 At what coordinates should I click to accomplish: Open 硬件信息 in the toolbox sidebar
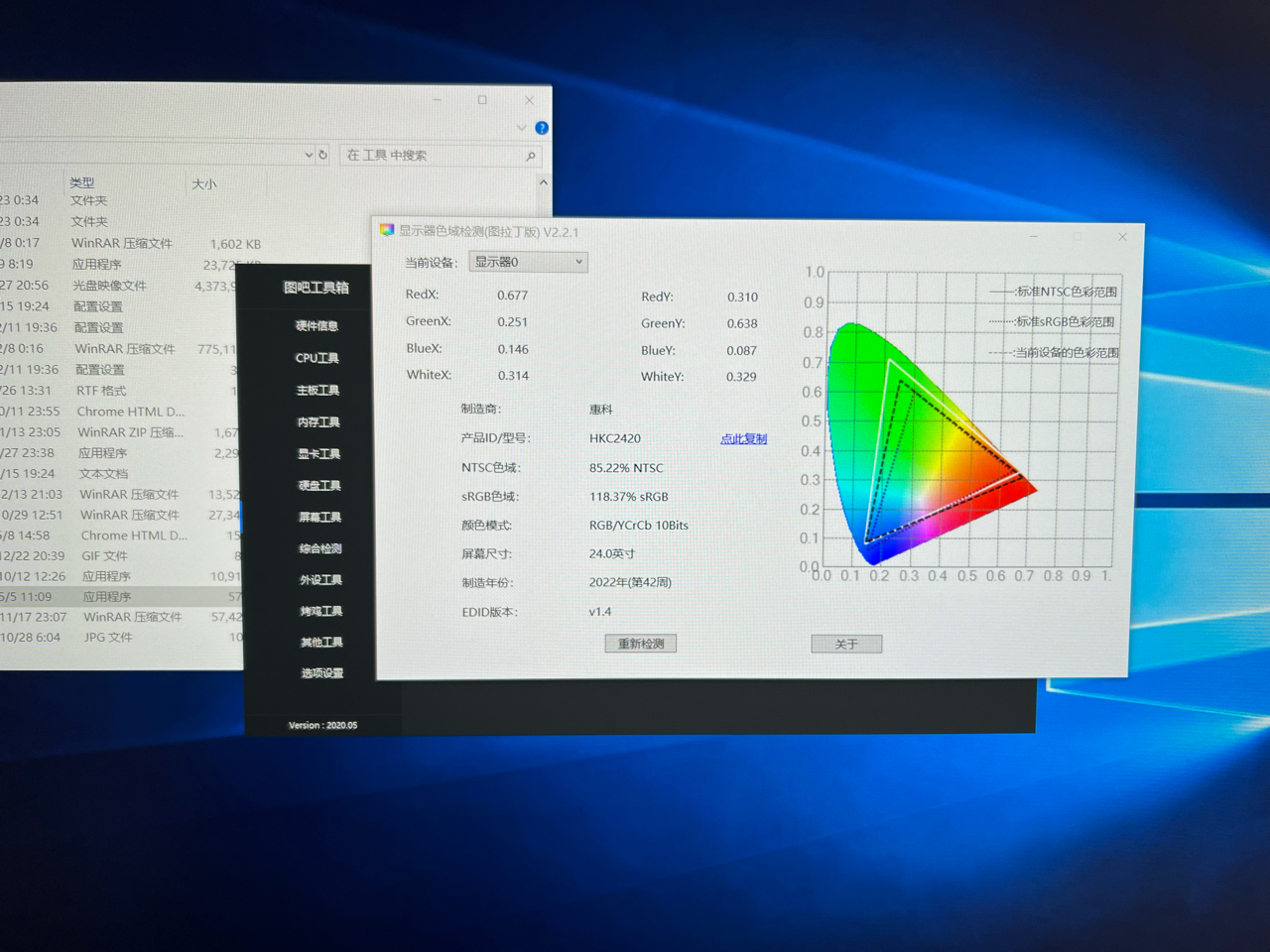click(317, 326)
